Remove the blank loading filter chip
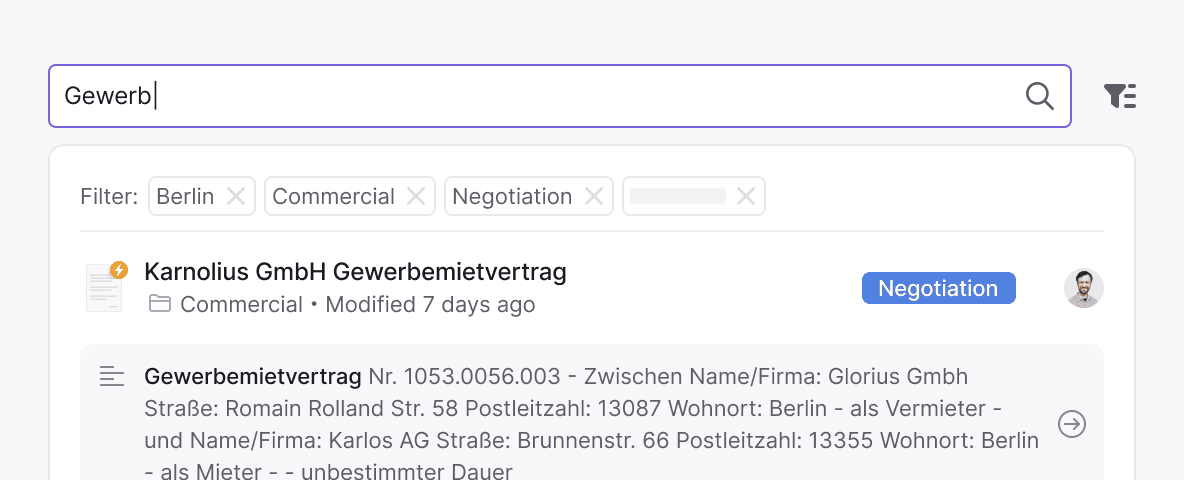The height and width of the screenshot is (480, 1184). pyautogui.click(x=746, y=197)
